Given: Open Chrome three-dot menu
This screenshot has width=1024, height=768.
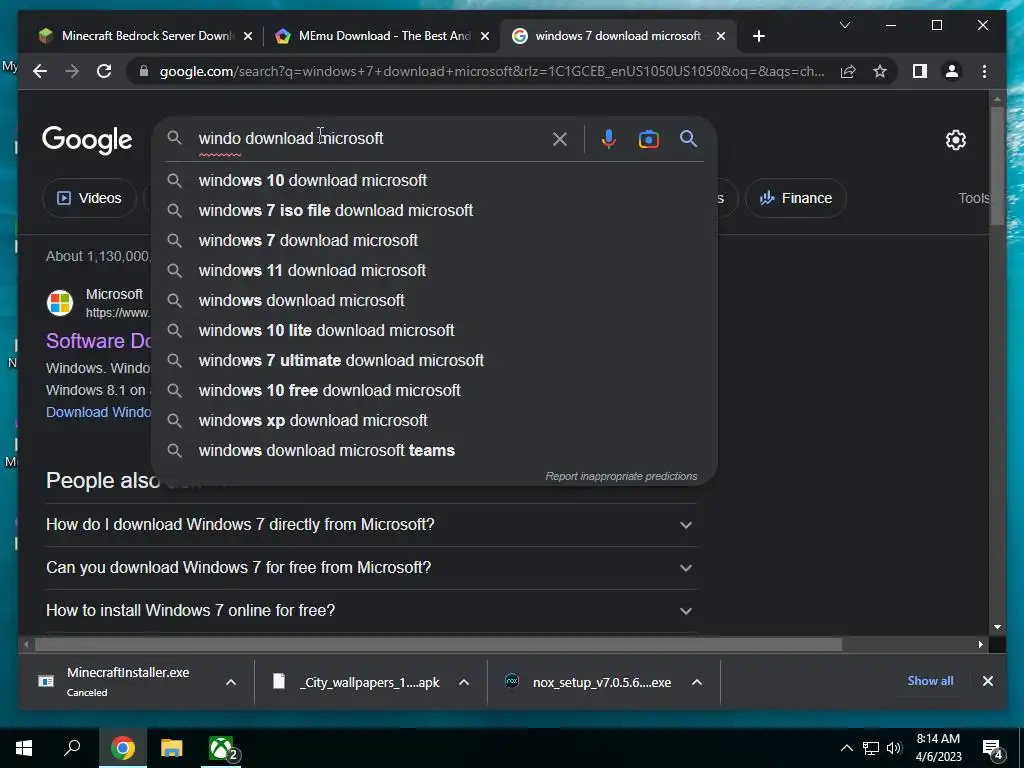Looking at the screenshot, I should [984, 71].
